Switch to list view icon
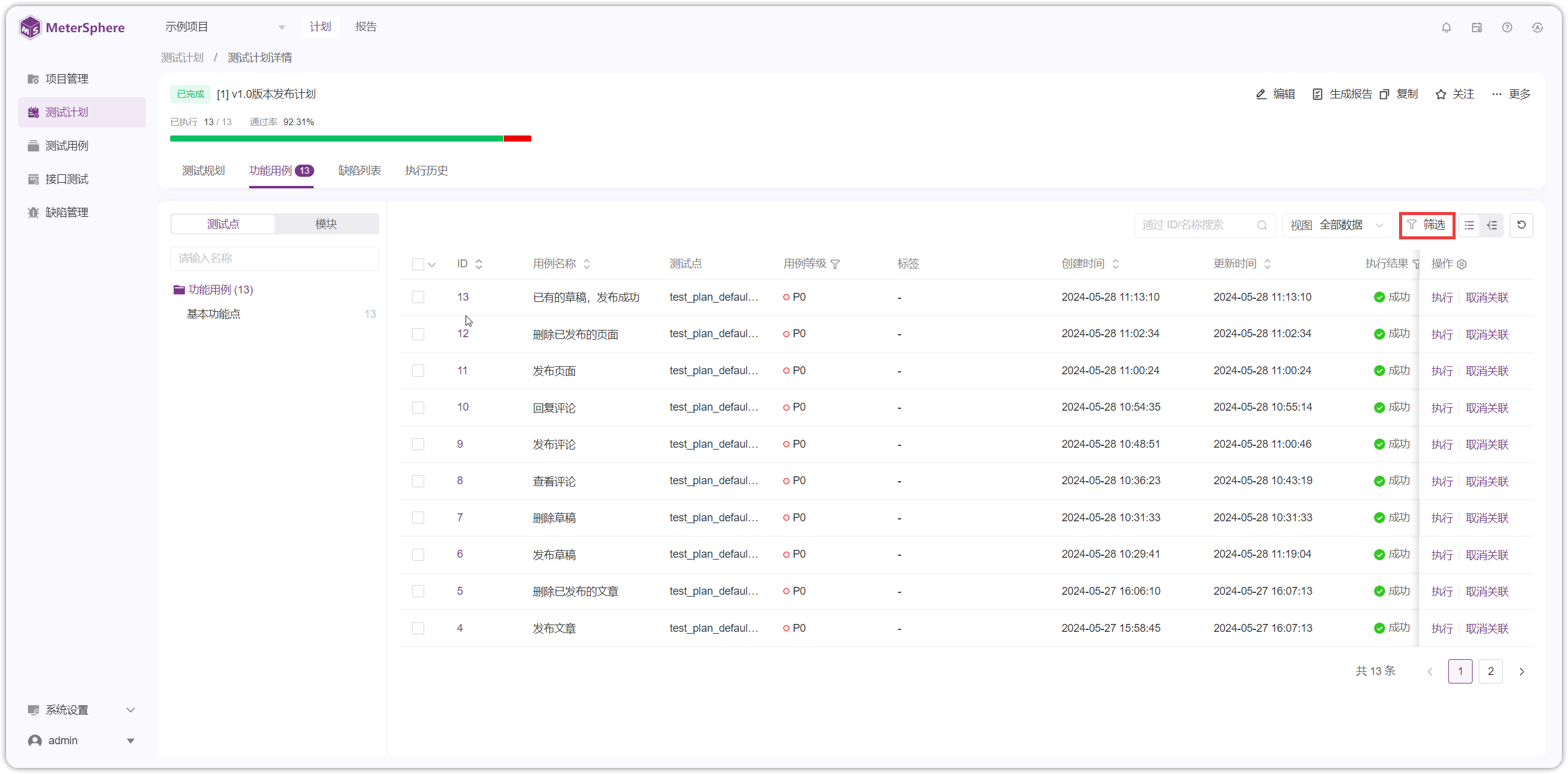 [x=1470, y=225]
